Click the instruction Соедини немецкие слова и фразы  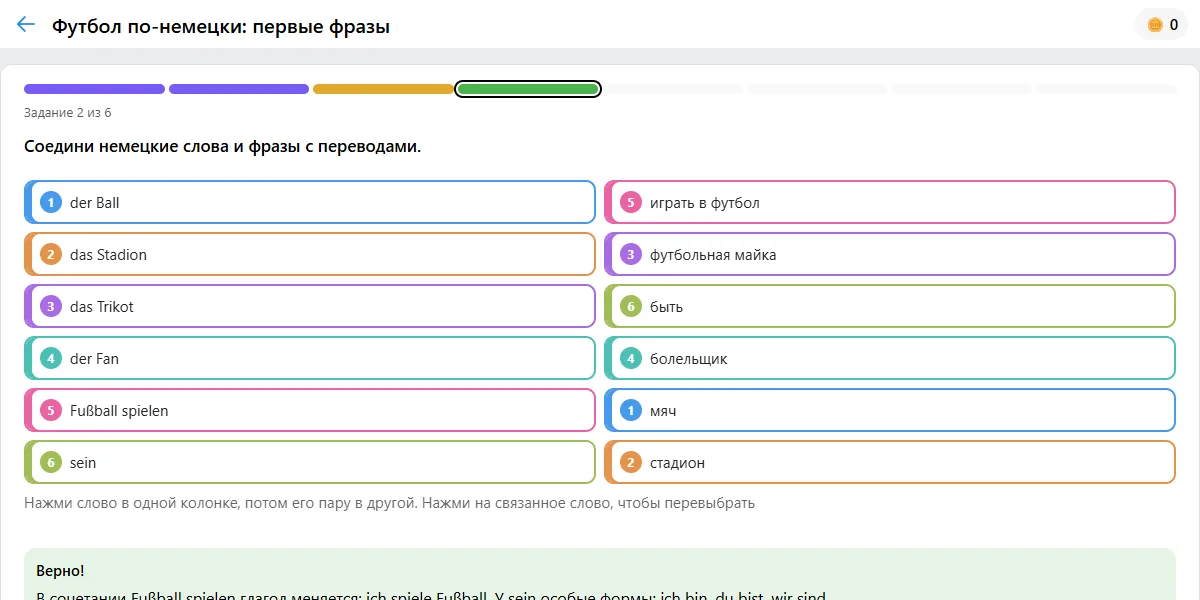(x=223, y=147)
